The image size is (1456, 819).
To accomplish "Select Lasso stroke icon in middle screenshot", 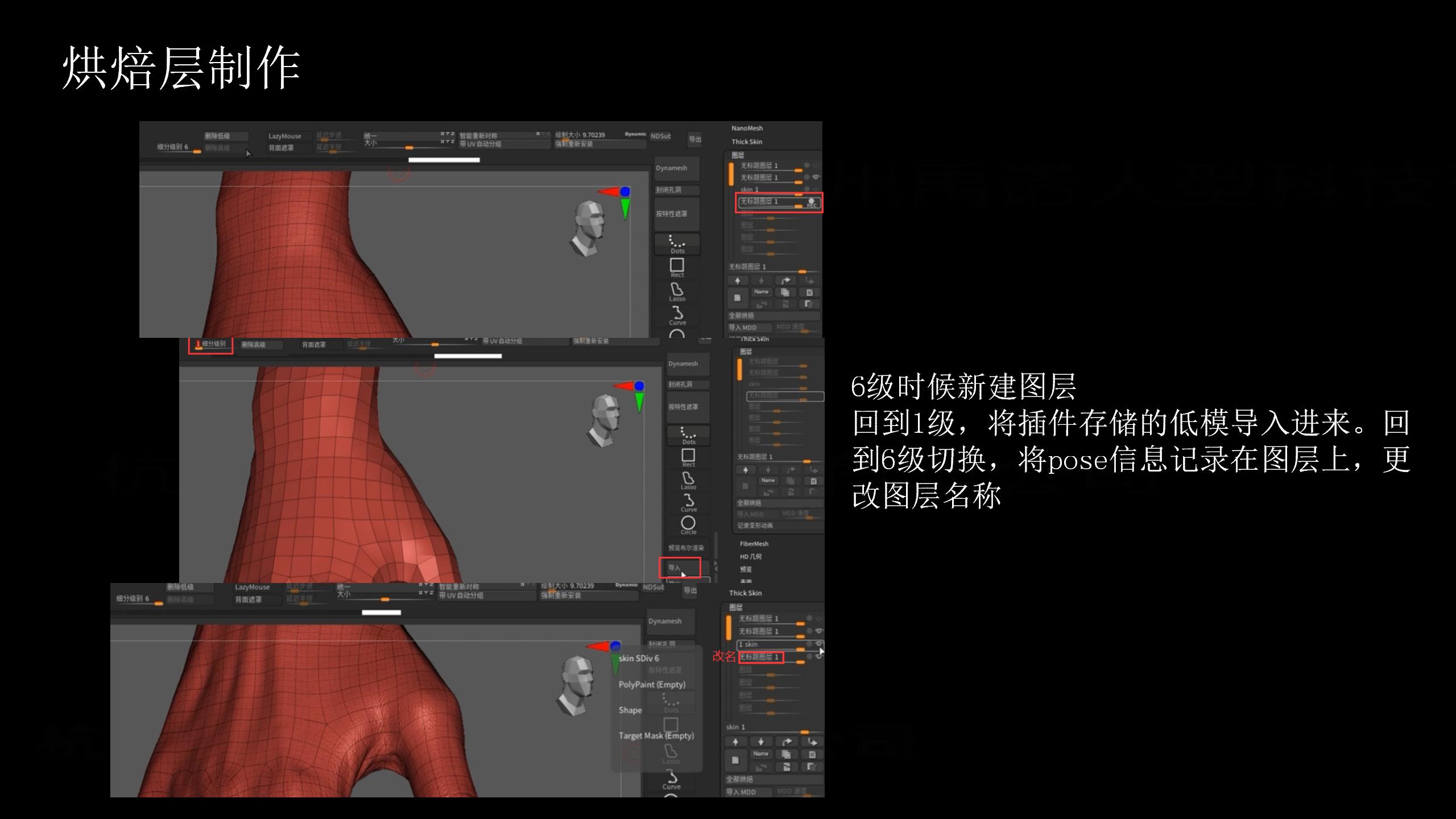I will tap(688, 481).
